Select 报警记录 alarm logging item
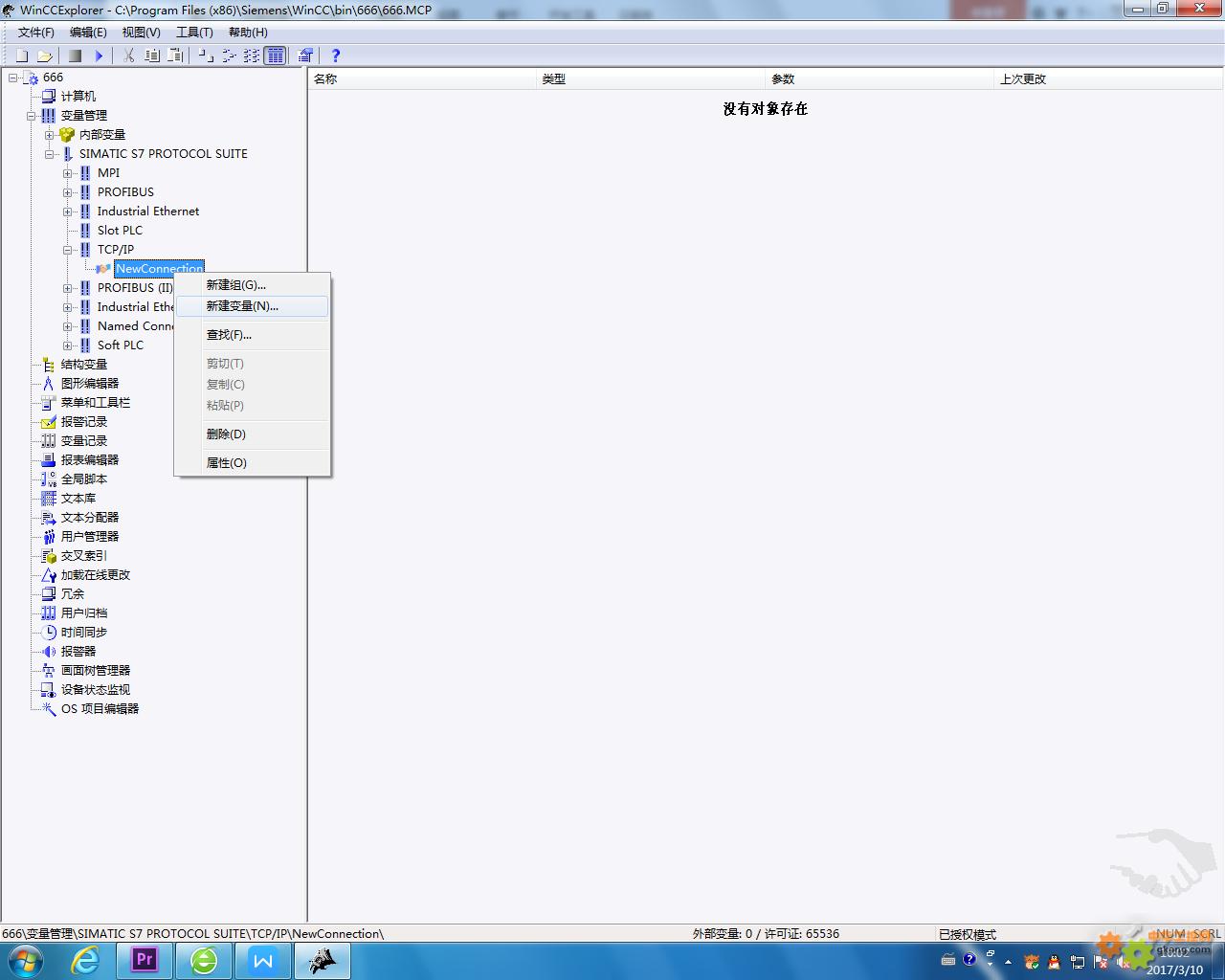The image size is (1225, 980). point(83,422)
